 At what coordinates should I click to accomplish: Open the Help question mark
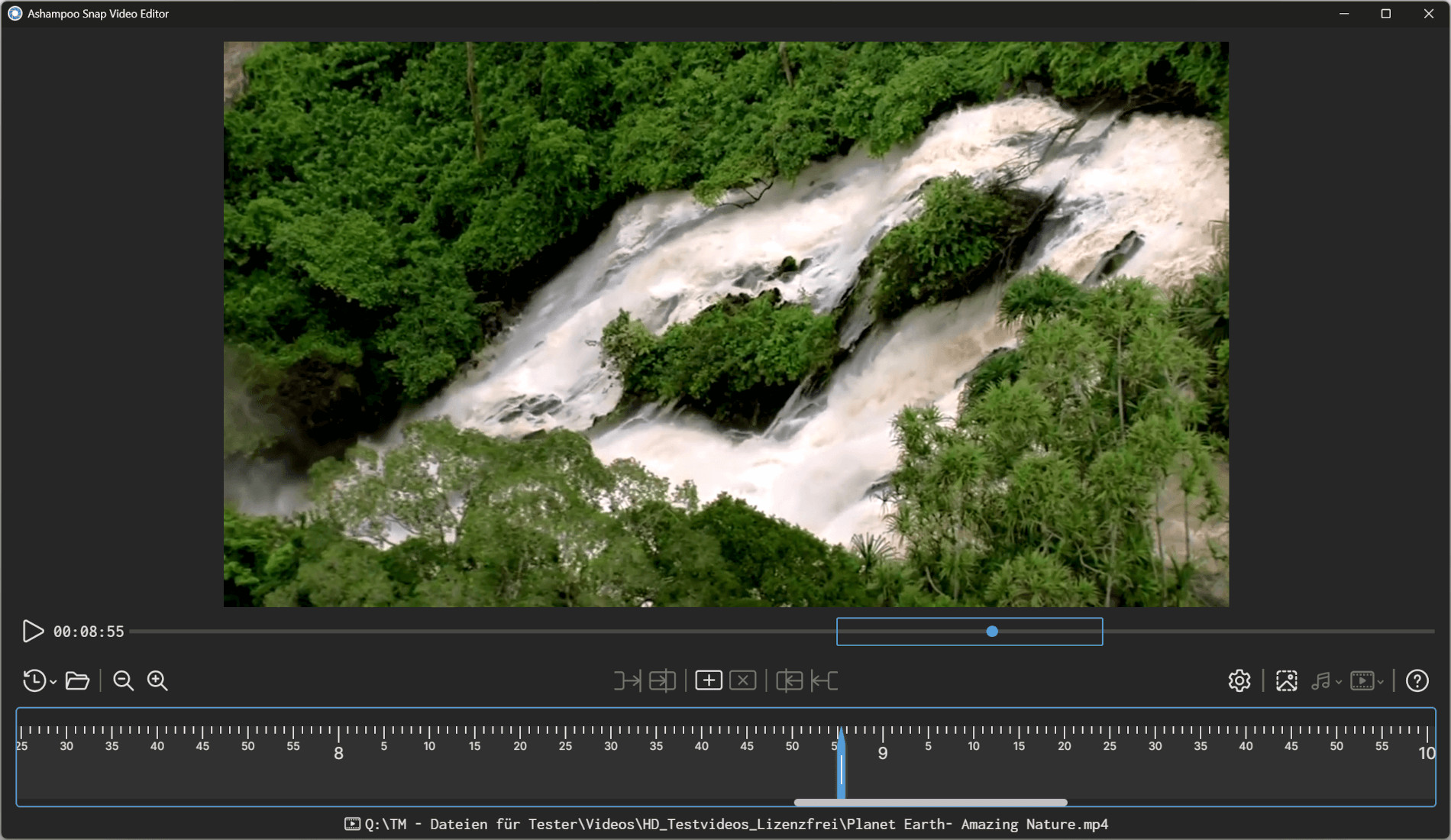pyautogui.click(x=1417, y=680)
